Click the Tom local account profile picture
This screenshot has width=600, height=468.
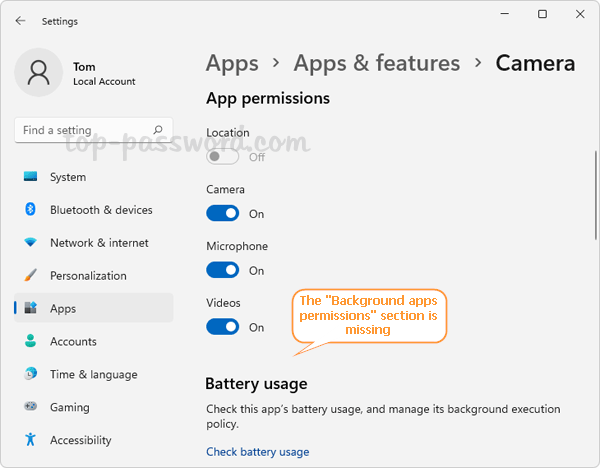(x=40, y=73)
